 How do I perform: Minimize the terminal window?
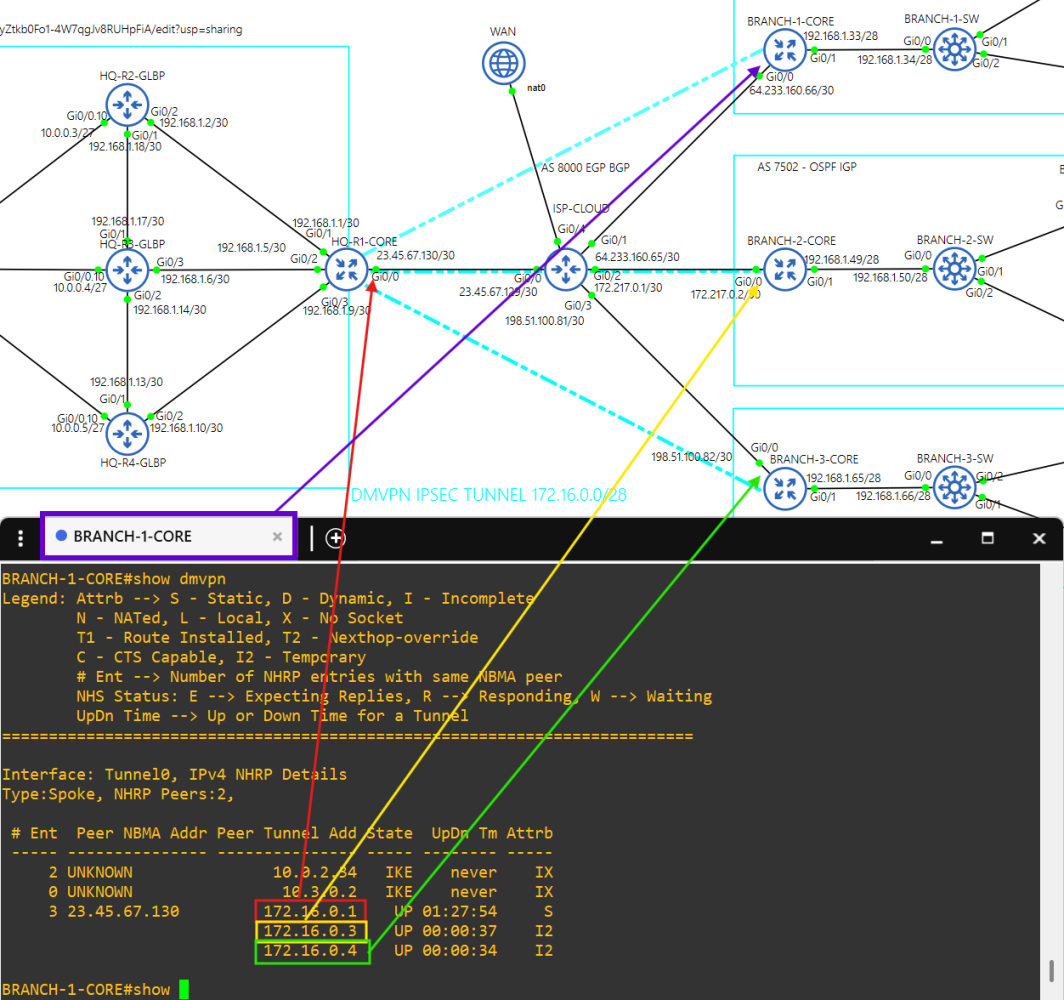(x=937, y=538)
